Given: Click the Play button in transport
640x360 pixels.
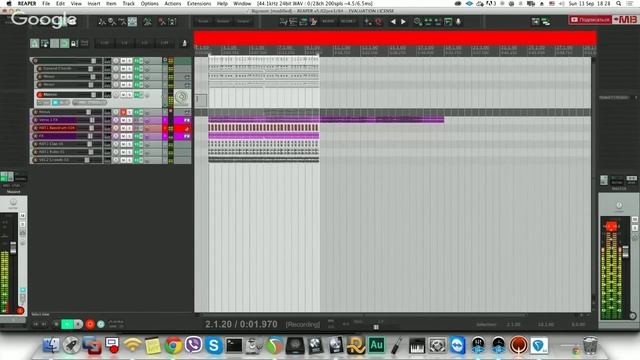Looking at the screenshot, I should coord(67,324).
